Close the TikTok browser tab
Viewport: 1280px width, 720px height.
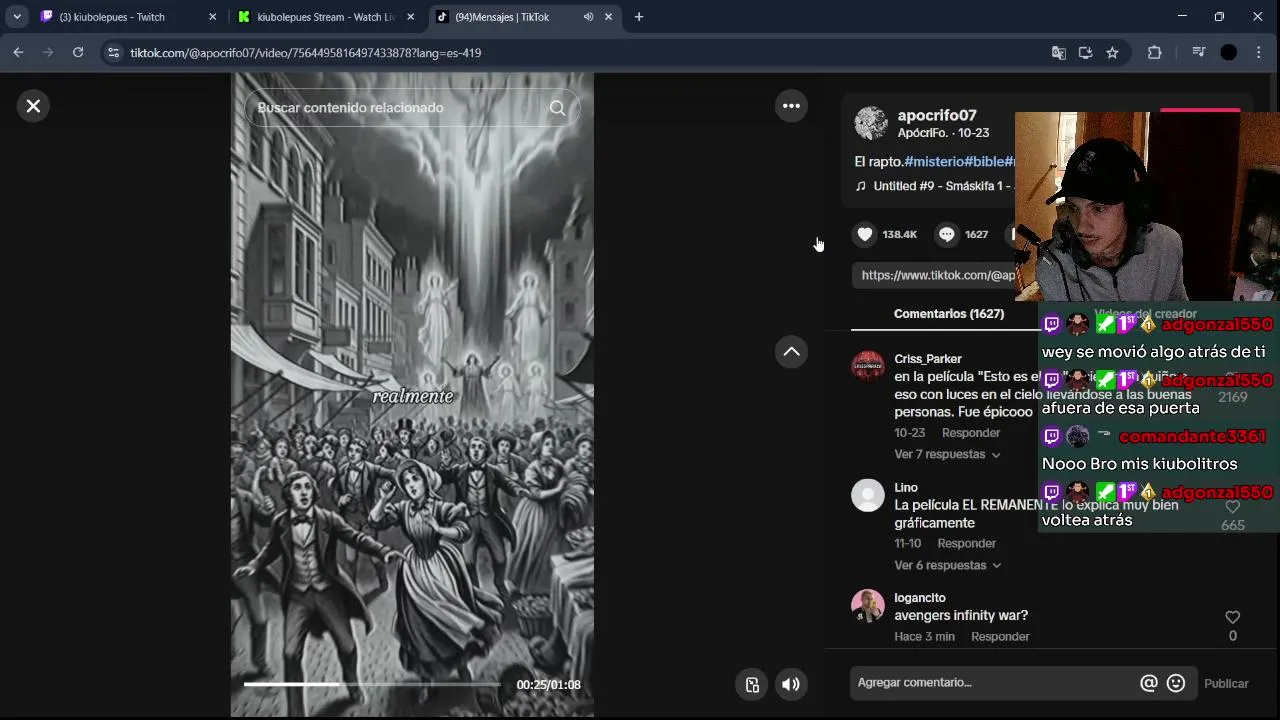pos(608,17)
